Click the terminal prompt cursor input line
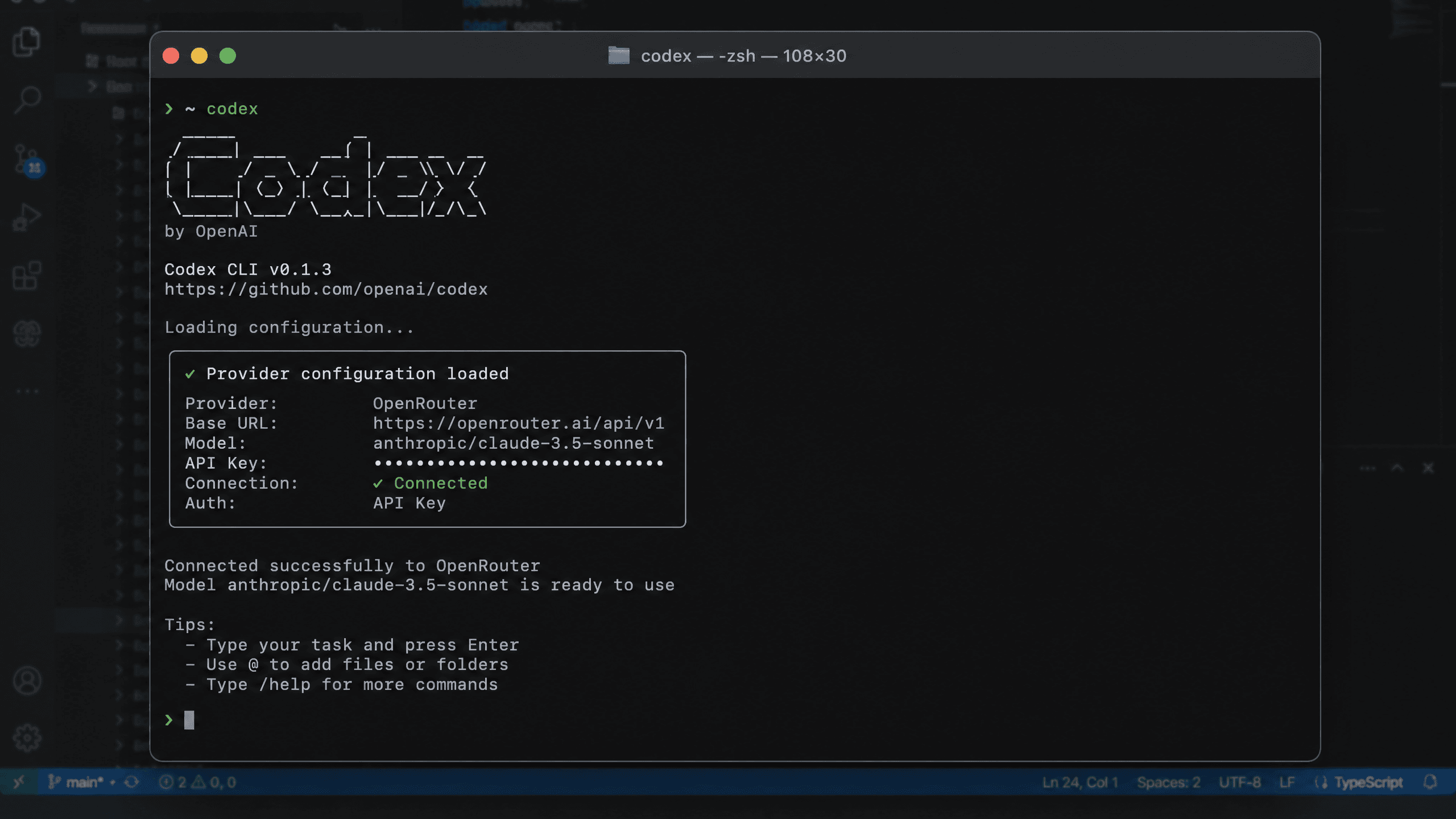Image resolution: width=1456 pixels, height=819 pixels. [189, 720]
